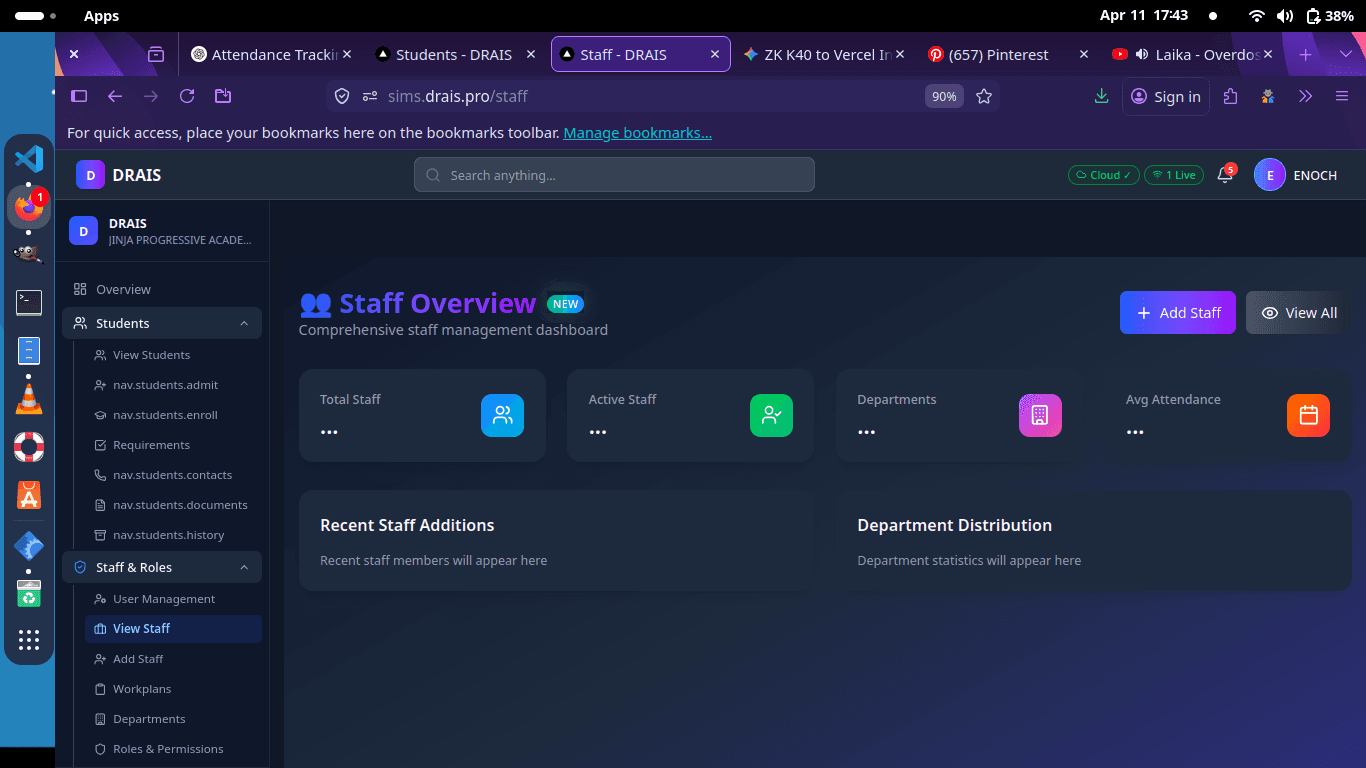Launch Visual Studio Code from the dock
Image resolution: width=1366 pixels, height=768 pixels.
(x=29, y=158)
